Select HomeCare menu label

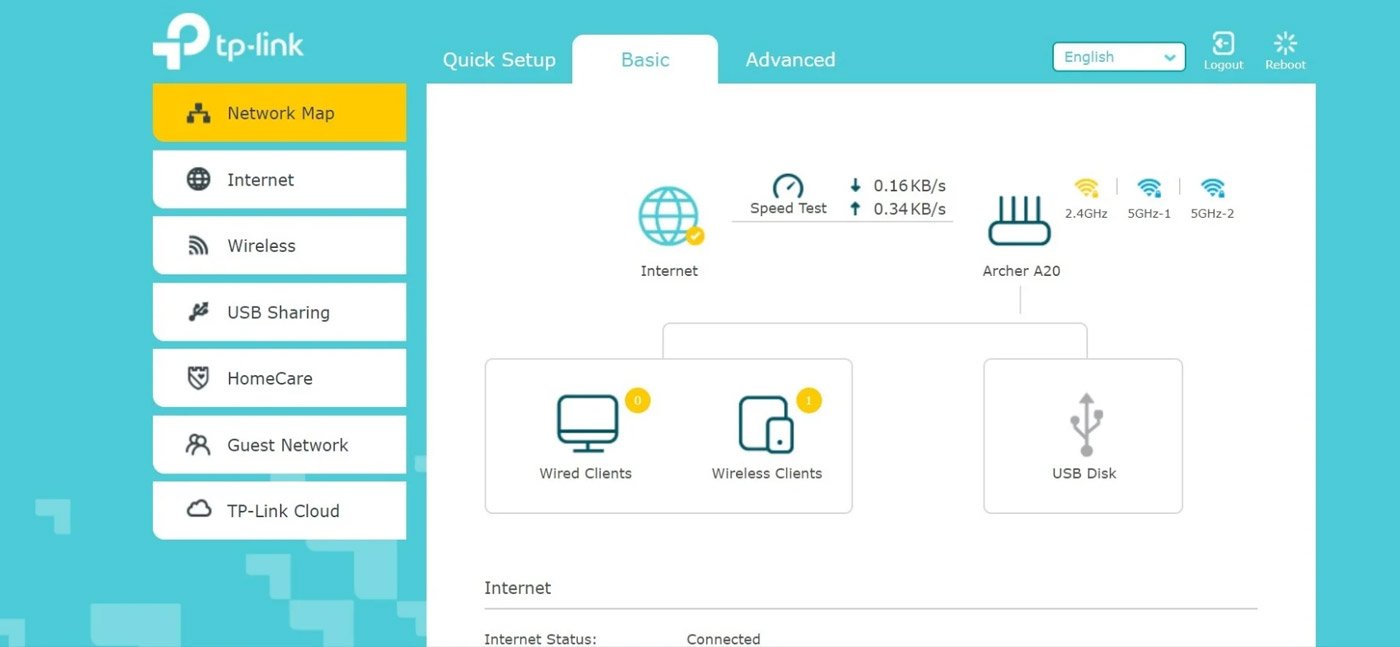(270, 378)
